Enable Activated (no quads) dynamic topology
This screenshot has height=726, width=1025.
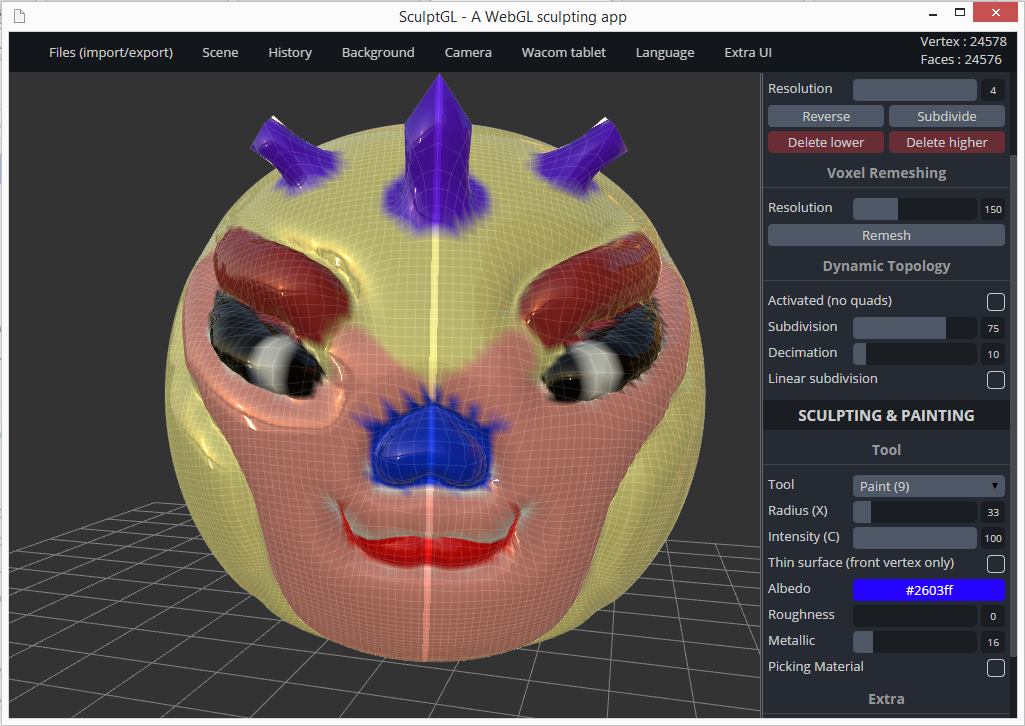pyautogui.click(x=996, y=301)
